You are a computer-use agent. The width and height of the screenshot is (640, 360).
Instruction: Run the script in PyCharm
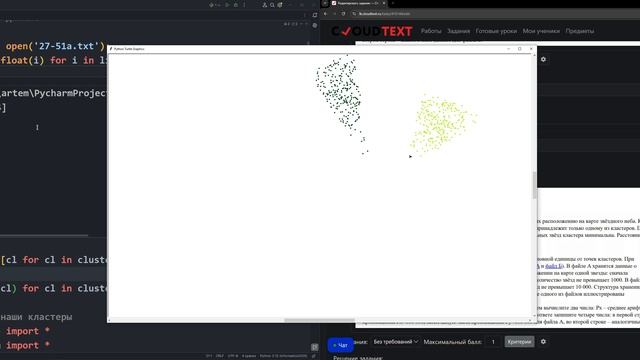pyautogui.click(x=227, y=5)
